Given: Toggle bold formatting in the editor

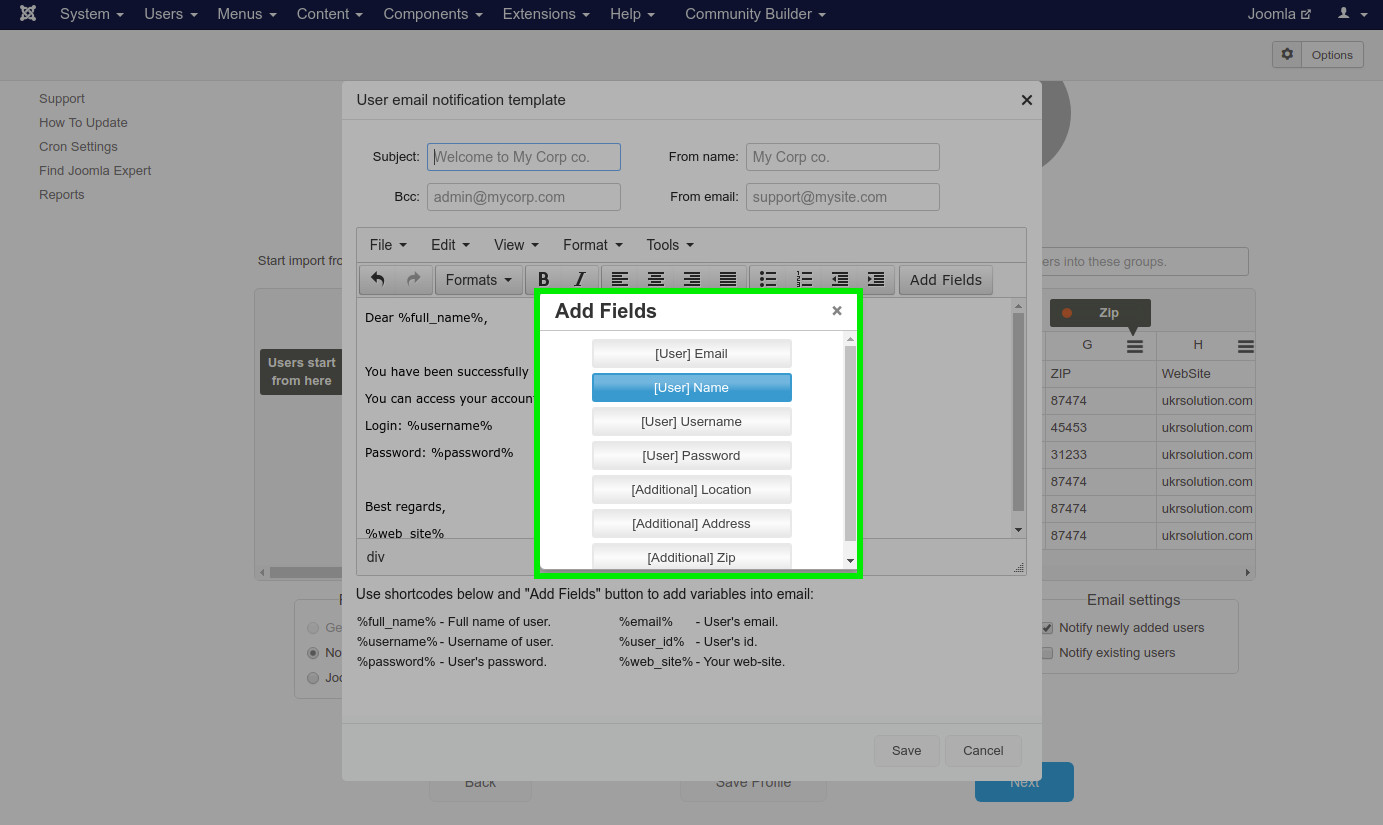Looking at the screenshot, I should (544, 280).
